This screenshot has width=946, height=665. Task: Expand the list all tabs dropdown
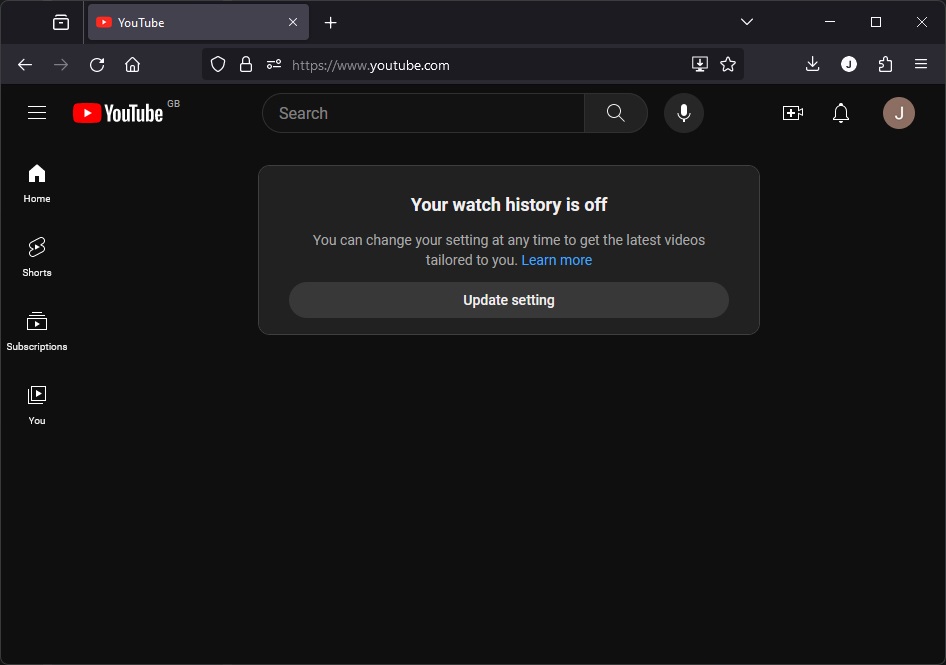coord(747,22)
